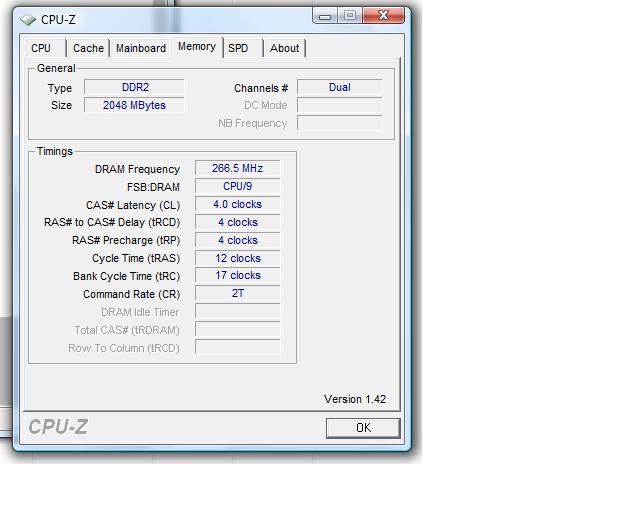Go to the SPD tab
Image resolution: width=640 pixels, height=512 pixels.
tap(238, 48)
